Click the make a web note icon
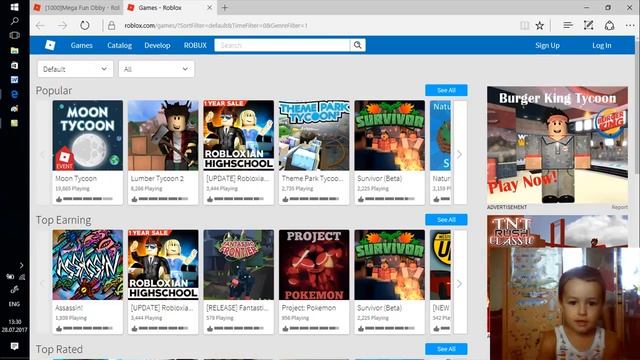The width and height of the screenshot is (640, 360). [x=588, y=25]
